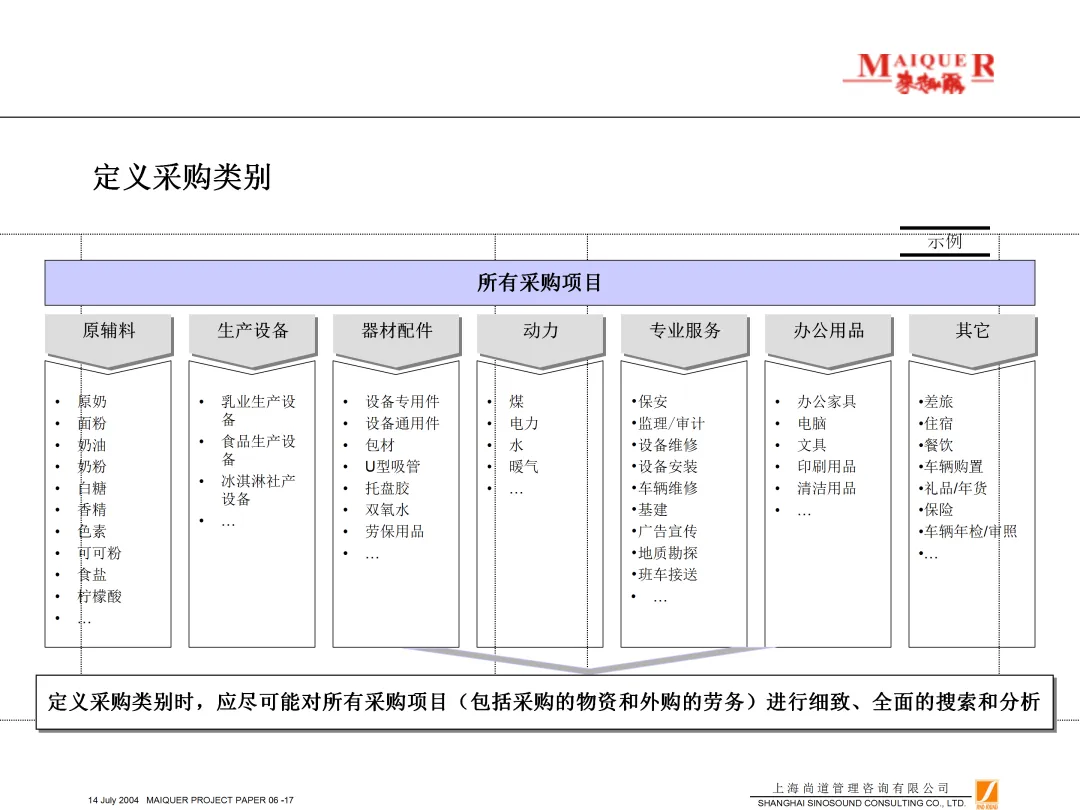Click the 印刷用品 item
This screenshot has height=810, width=1080.
pos(827,466)
